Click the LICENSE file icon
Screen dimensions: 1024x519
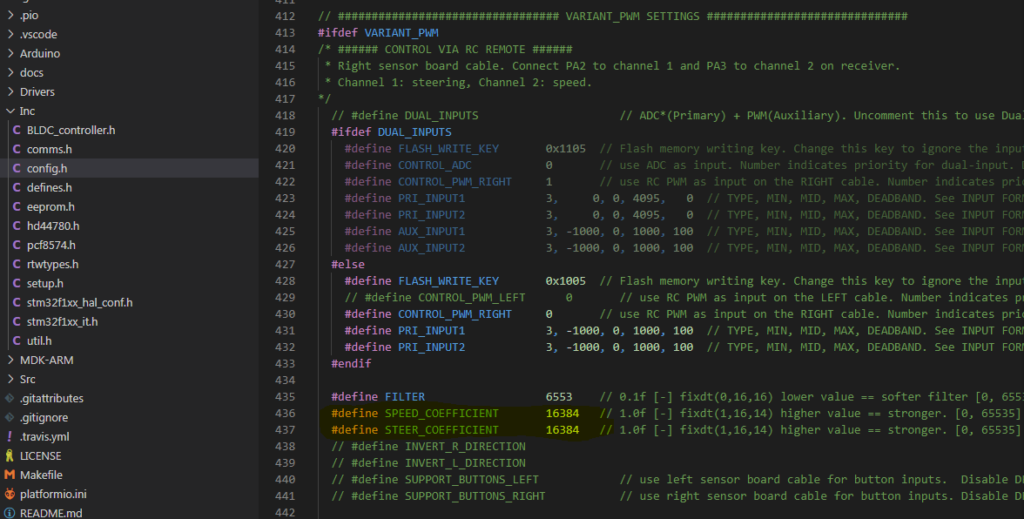[10, 456]
